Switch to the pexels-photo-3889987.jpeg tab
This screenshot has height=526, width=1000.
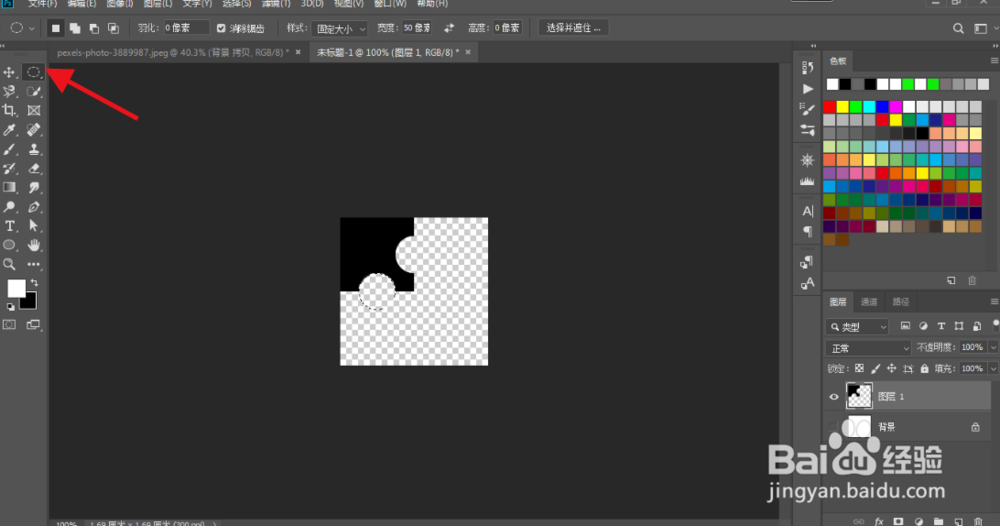pyautogui.click(x=172, y=52)
